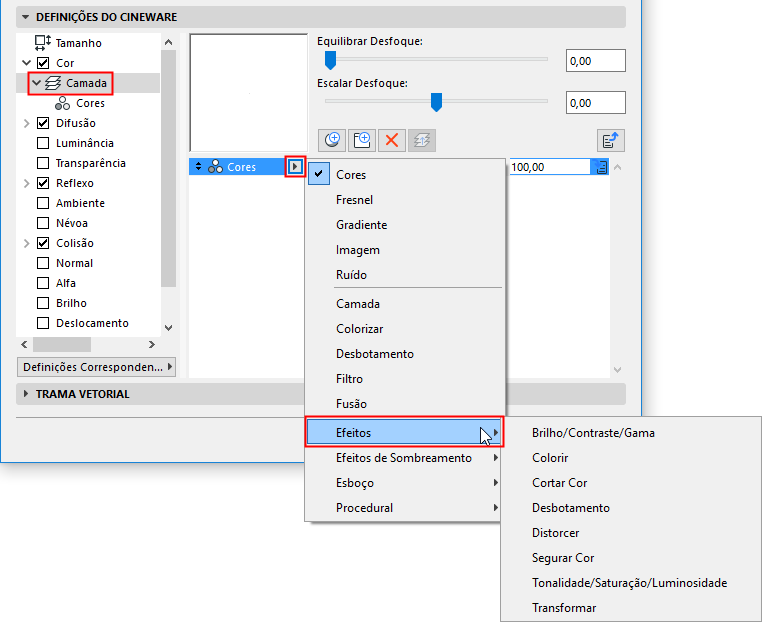Click the add shader layer icon button
The image size is (762, 622).
coord(332,141)
